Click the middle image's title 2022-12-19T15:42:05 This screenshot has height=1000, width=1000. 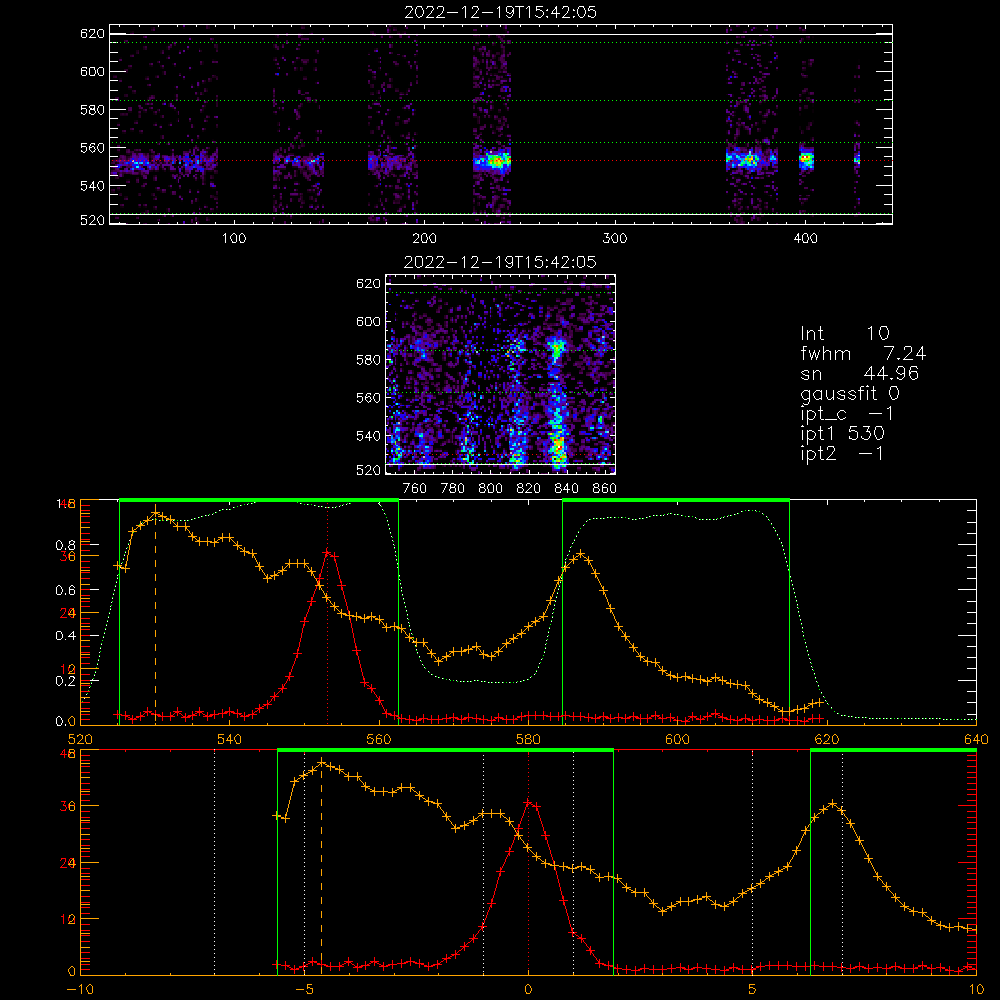pos(500,262)
